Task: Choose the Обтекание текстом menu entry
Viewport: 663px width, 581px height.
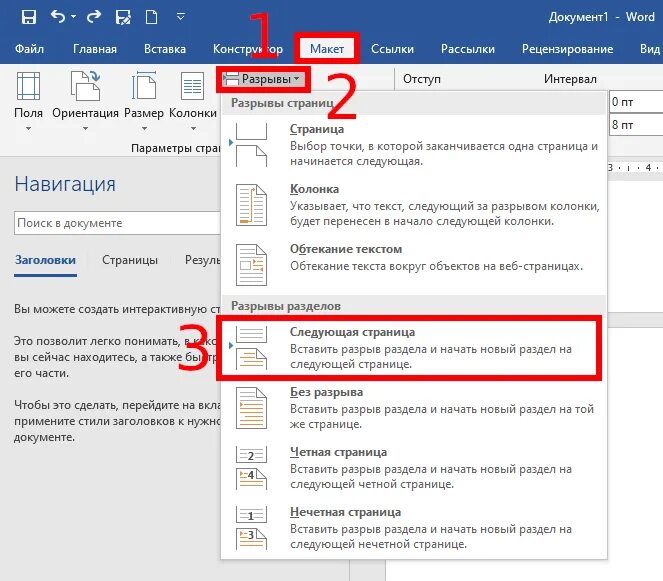Action: (414, 265)
